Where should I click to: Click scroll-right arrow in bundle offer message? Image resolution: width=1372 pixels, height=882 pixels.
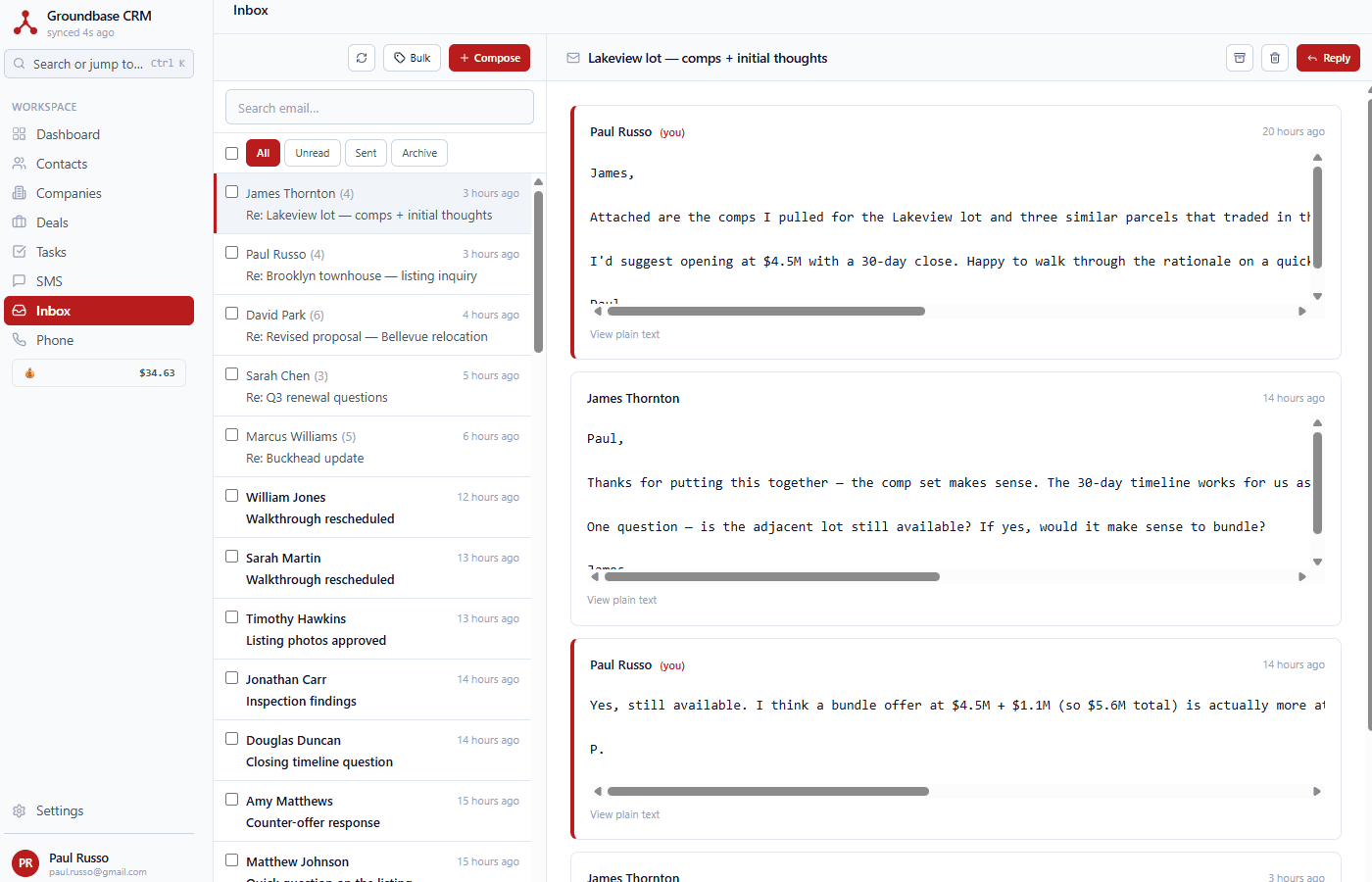1317,791
